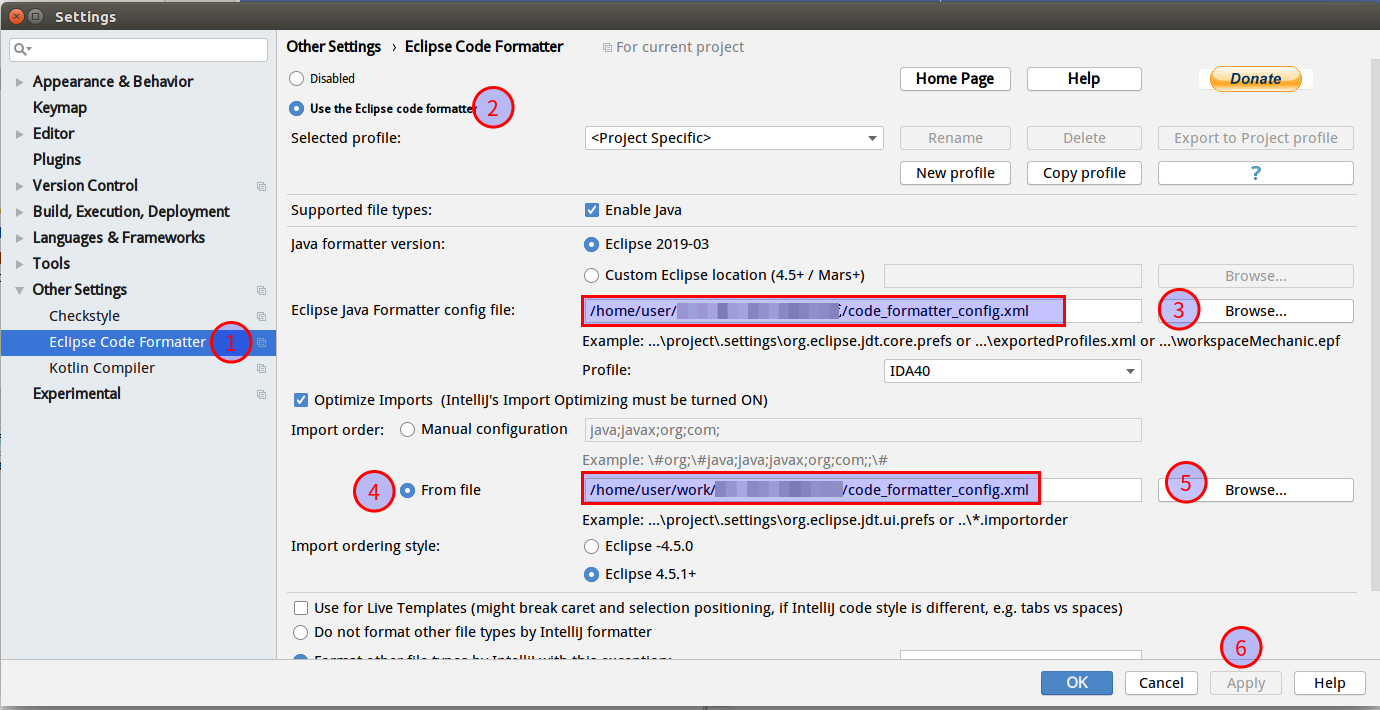Click the Home Page button
1380x710 pixels.
pyautogui.click(x=955, y=79)
